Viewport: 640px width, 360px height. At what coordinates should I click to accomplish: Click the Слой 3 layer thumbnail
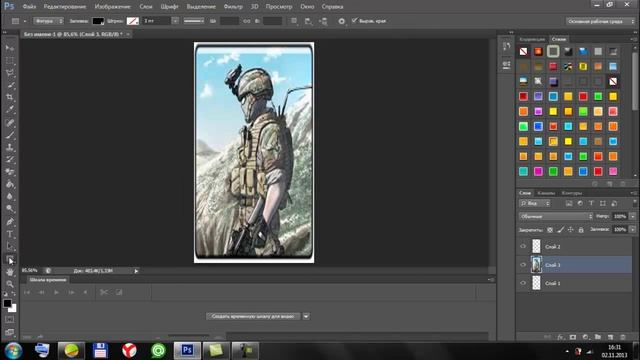536,264
